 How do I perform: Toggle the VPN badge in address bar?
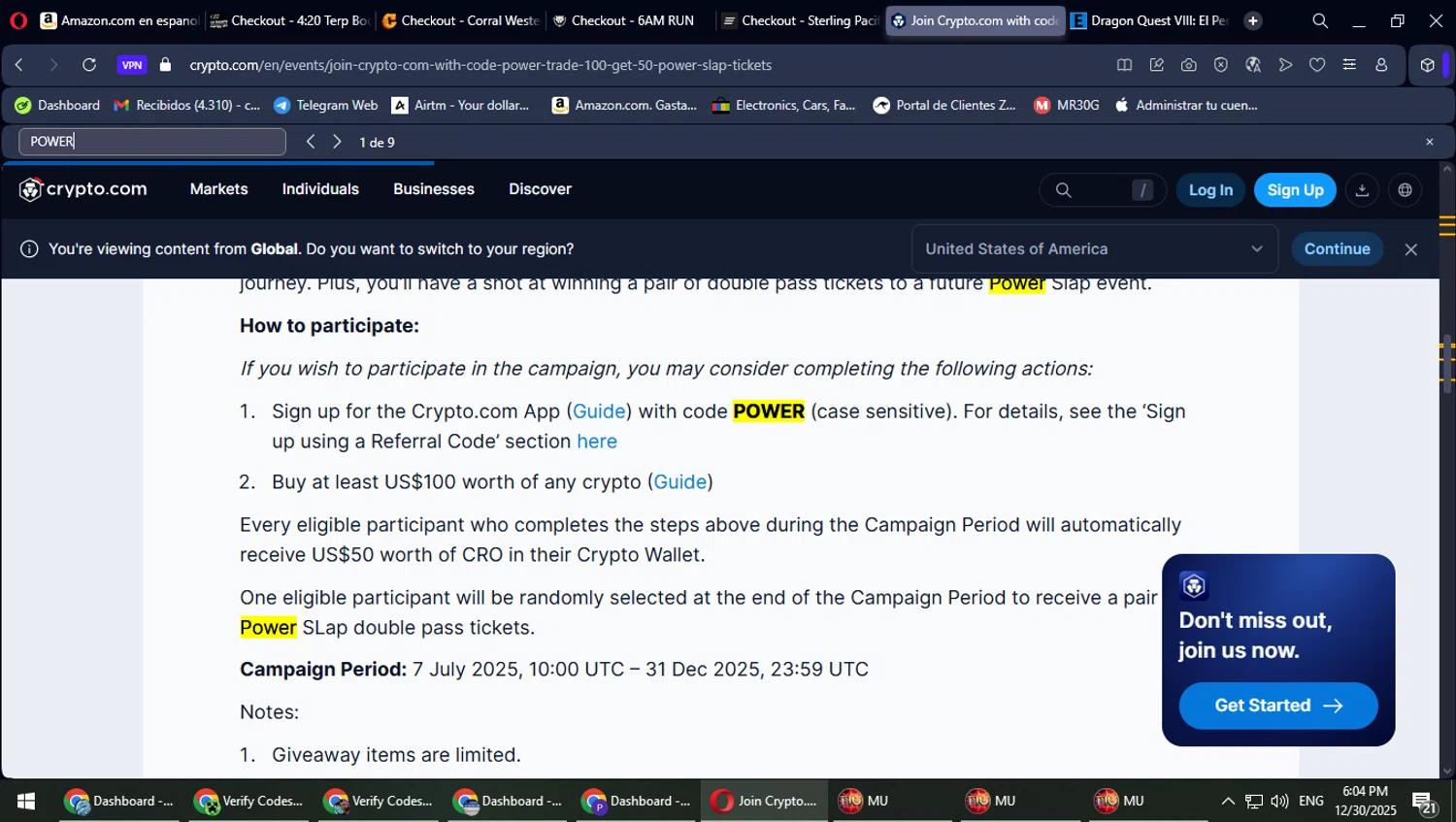point(132,65)
